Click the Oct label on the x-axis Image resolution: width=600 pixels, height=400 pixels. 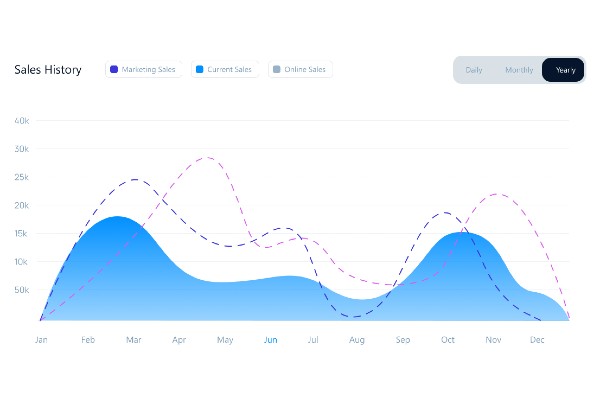point(448,340)
